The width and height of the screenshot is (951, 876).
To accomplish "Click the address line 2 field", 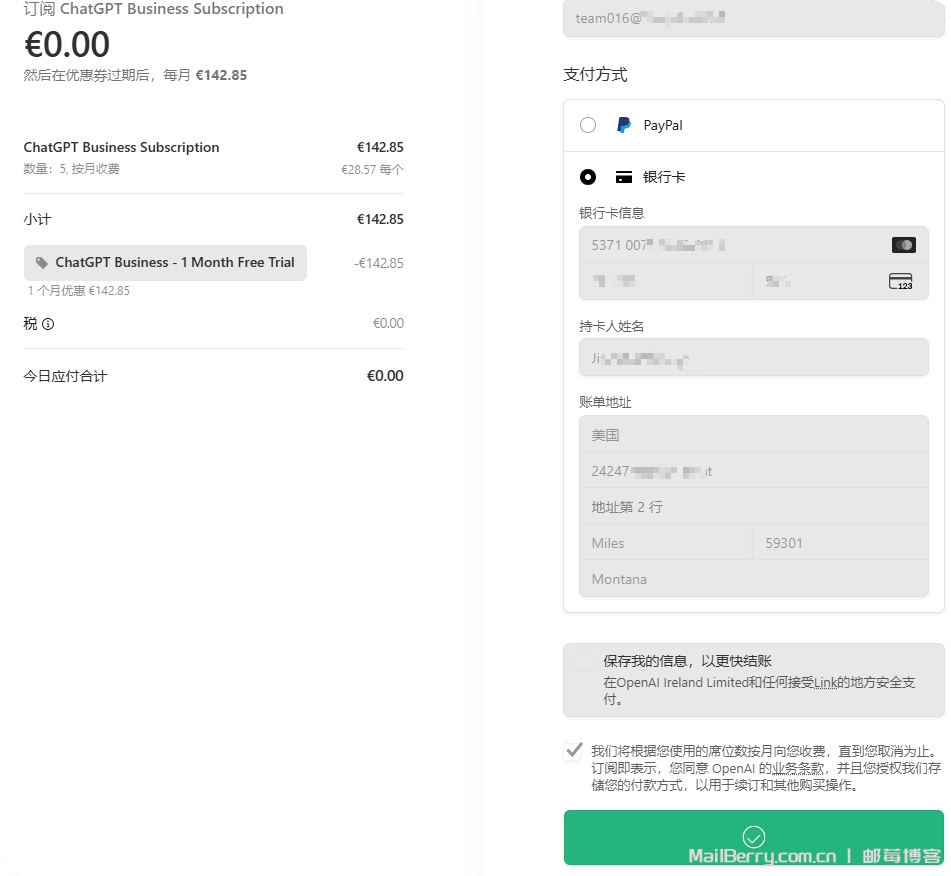I will point(753,507).
